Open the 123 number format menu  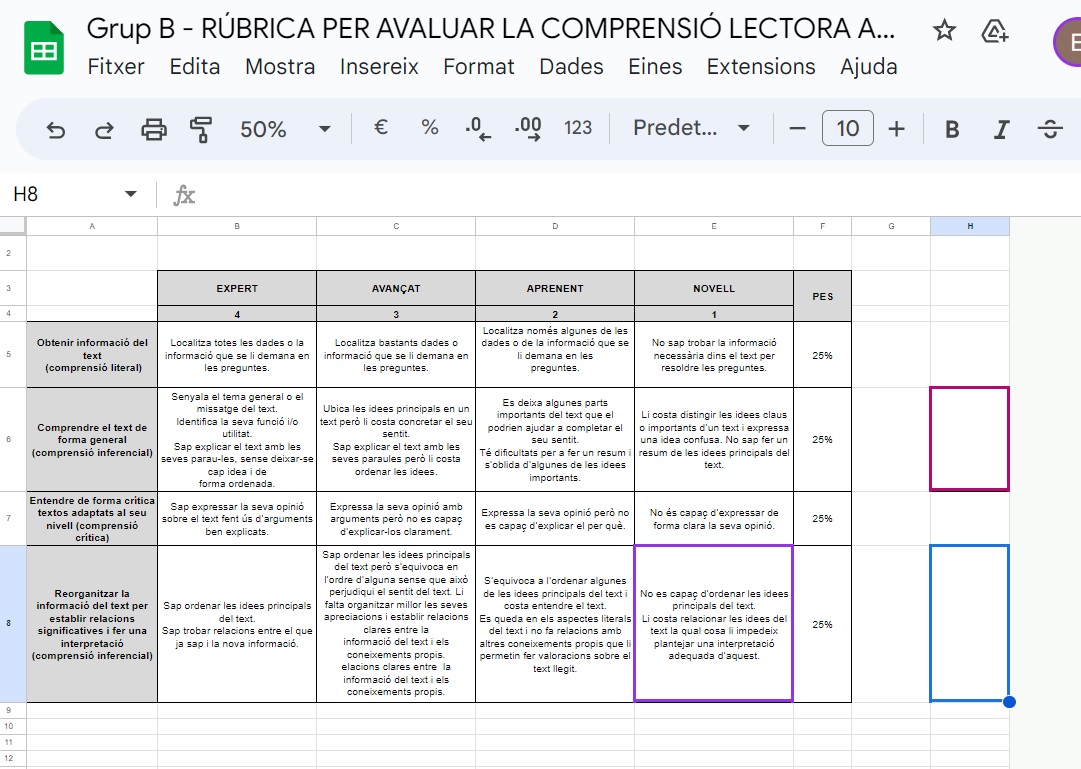click(578, 128)
